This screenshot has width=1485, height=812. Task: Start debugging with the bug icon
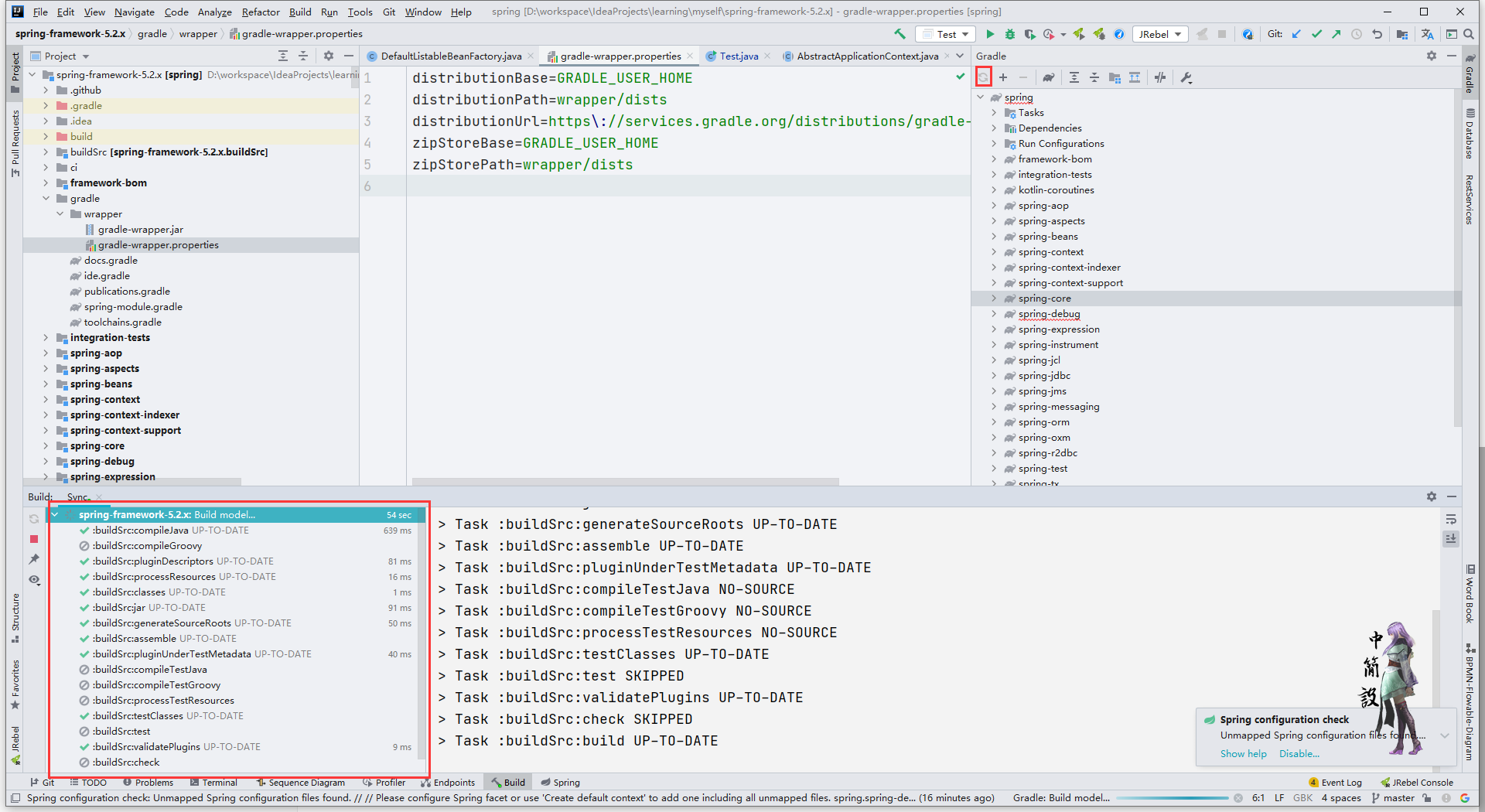(1009, 34)
